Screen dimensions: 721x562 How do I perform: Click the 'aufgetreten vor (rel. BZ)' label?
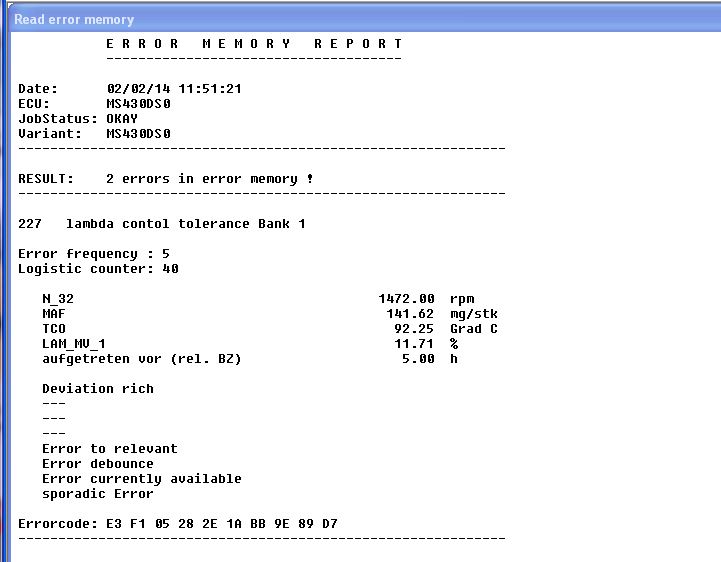coord(142,359)
